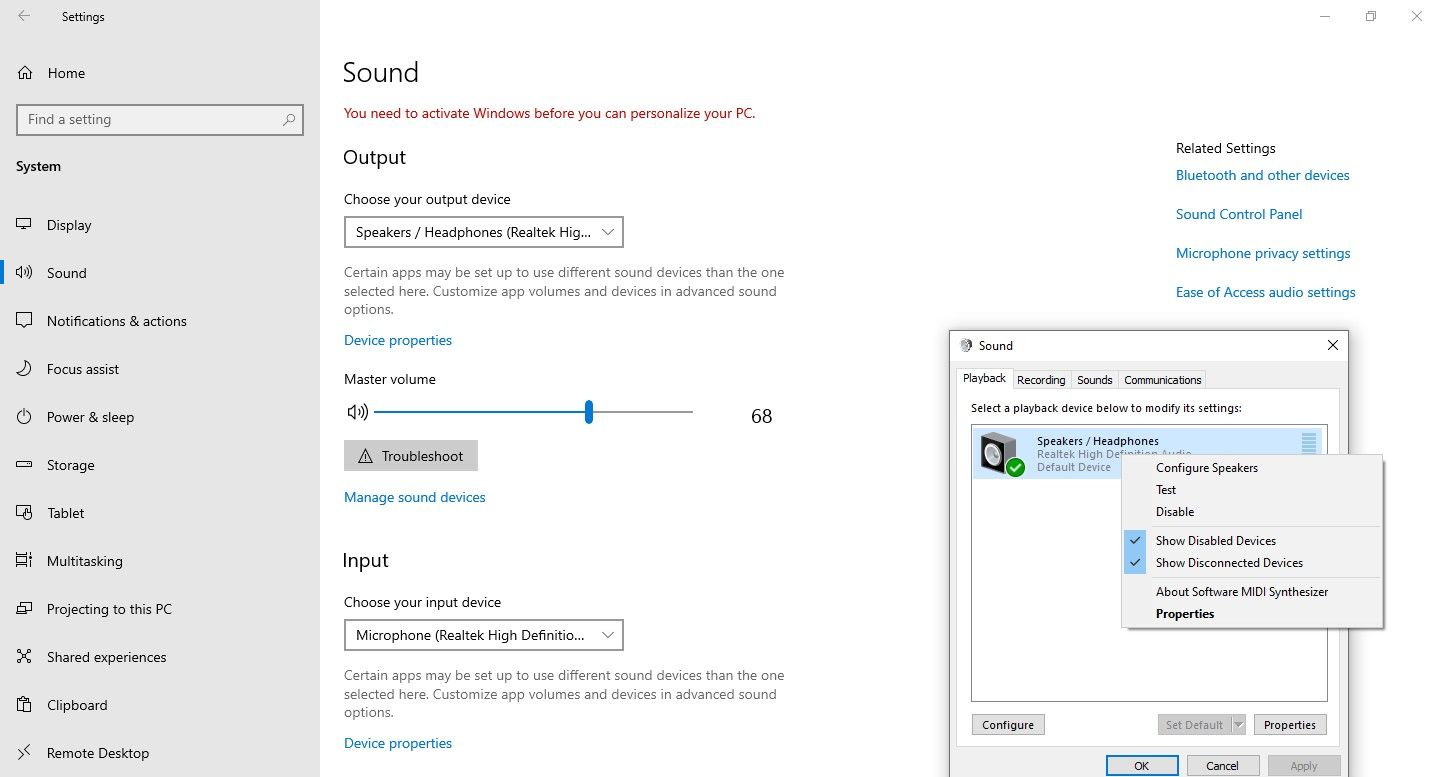Open Ease of Access audio settings
This screenshot has height=777, width=1439.
tap(1266, 292)
